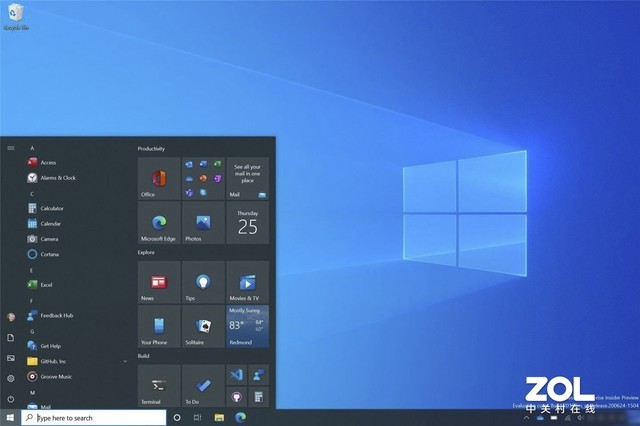
Task: Open Settings gear in Start sidebar
Action: click(x=11, y=378)
